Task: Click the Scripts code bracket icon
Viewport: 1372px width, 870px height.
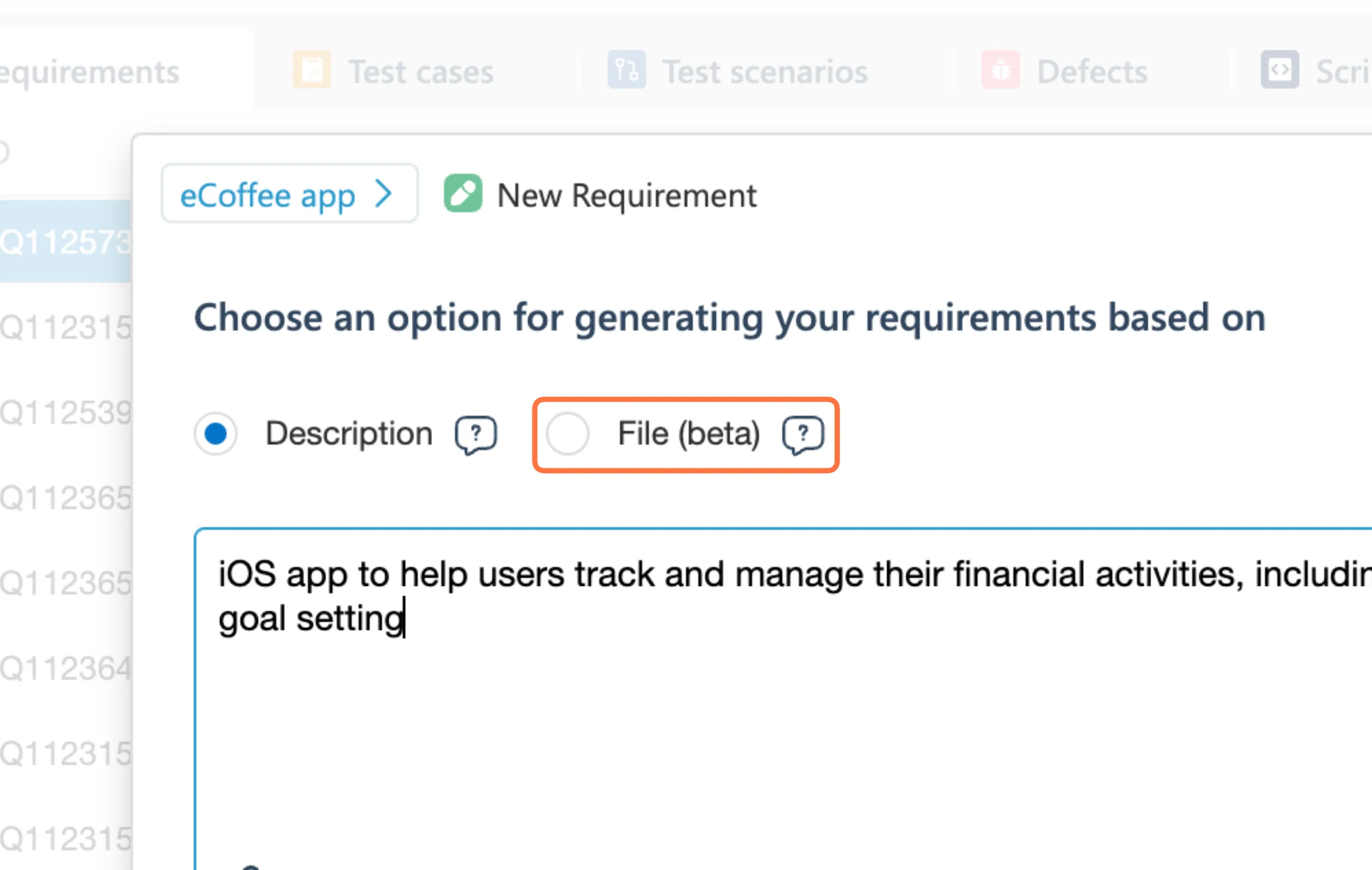Action: pos(1280,70)
